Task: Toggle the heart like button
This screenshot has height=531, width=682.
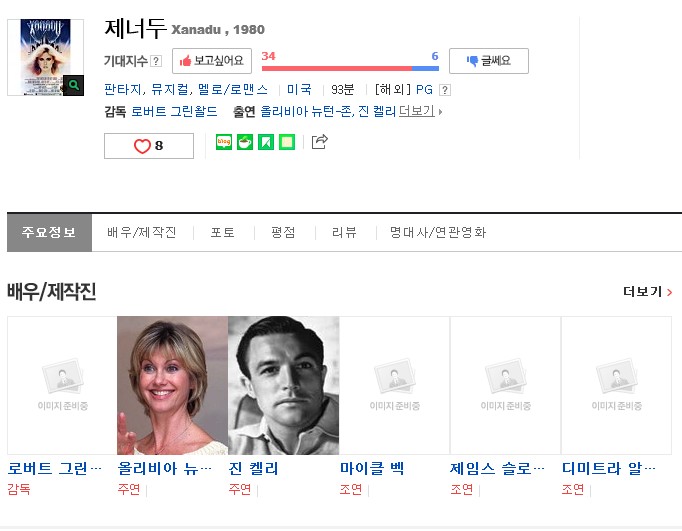Action: tap(149, 146)
